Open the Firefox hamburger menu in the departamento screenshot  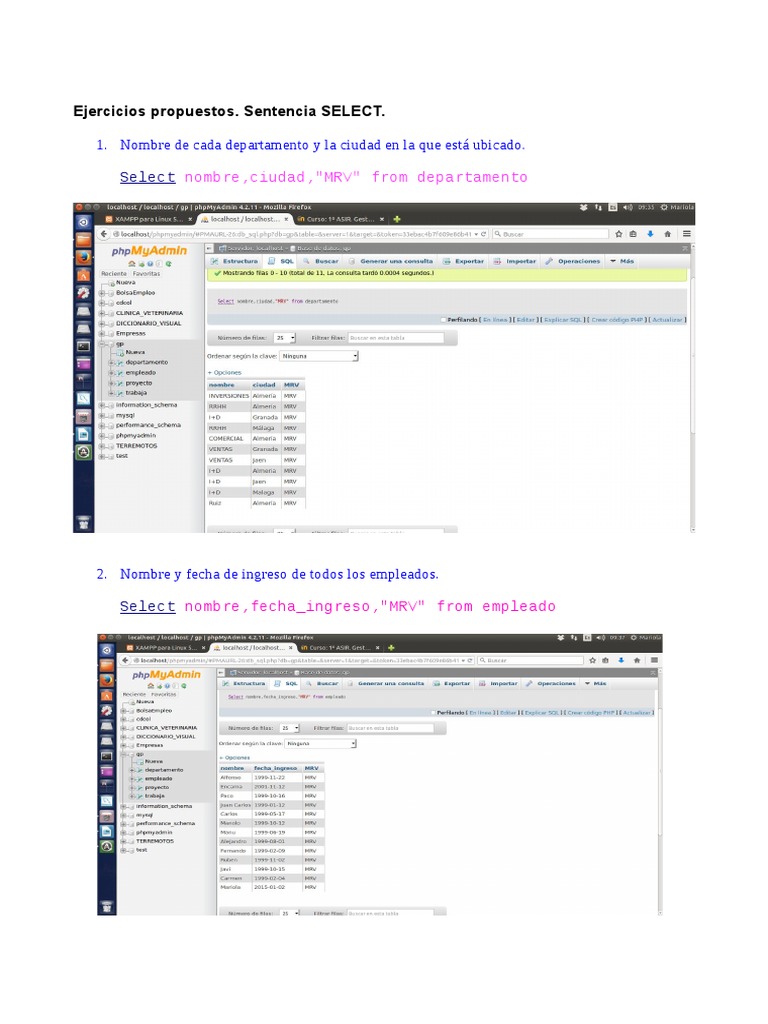[686, 234]
